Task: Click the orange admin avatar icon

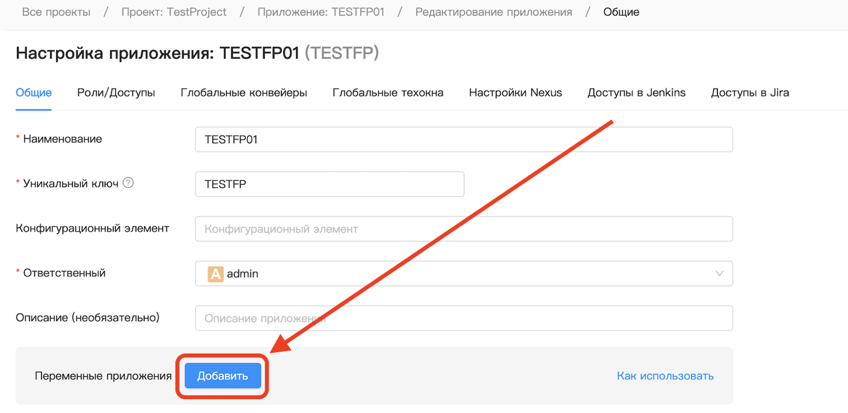Action: pos(215,273)
